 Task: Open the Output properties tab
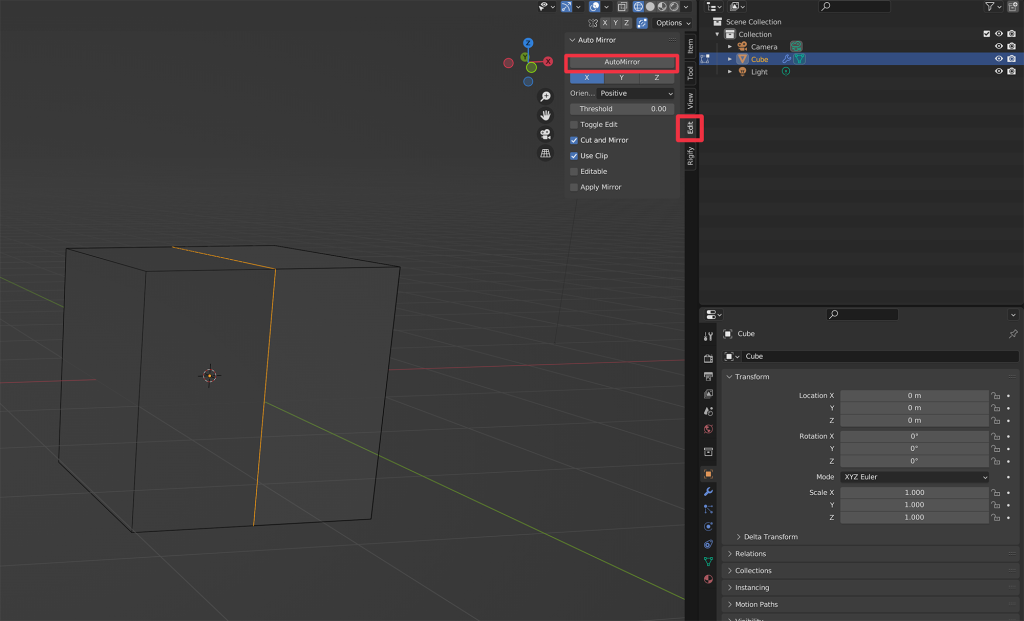click(x=709, y=376)
